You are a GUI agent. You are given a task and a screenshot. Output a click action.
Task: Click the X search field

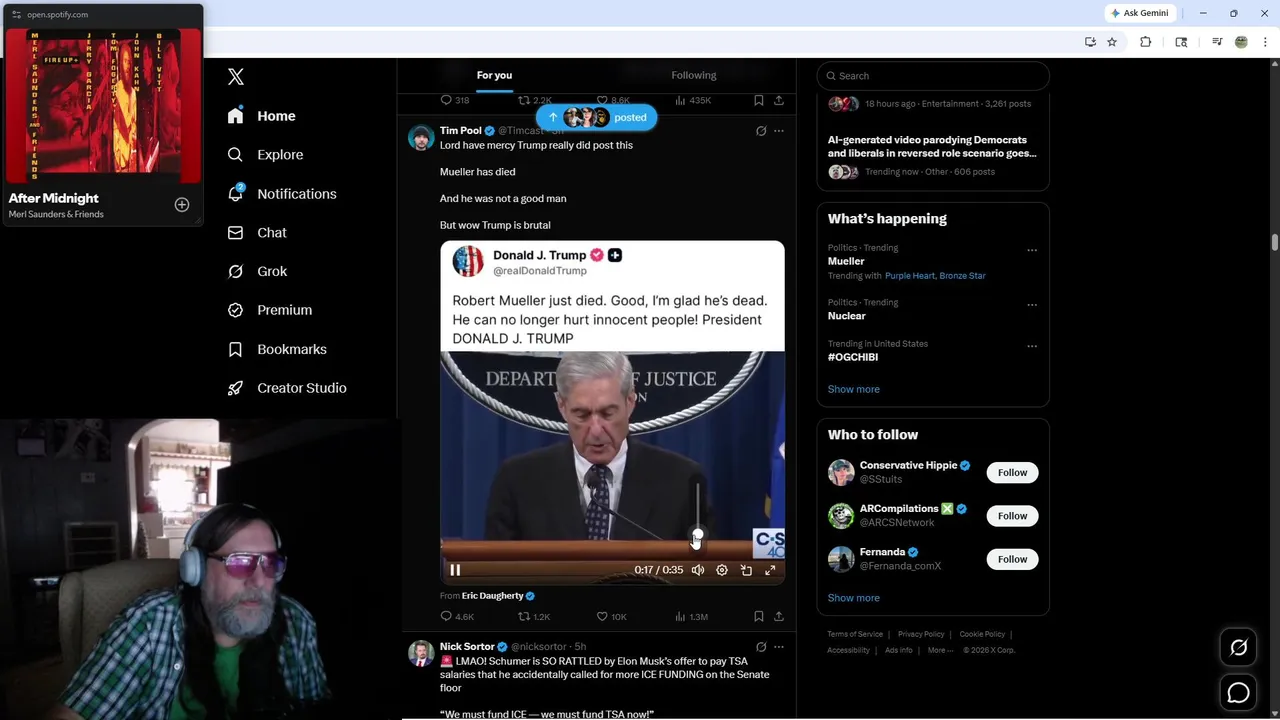933,76
